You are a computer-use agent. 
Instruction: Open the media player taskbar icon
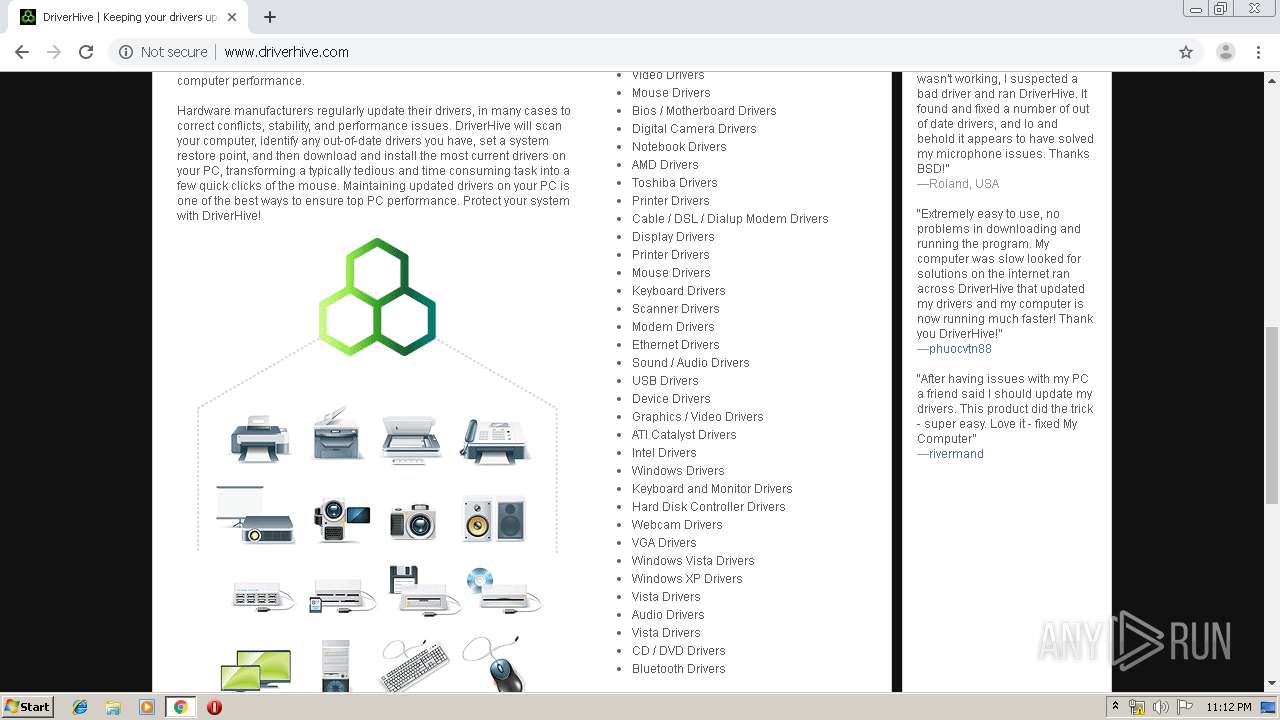click(147, 707)
